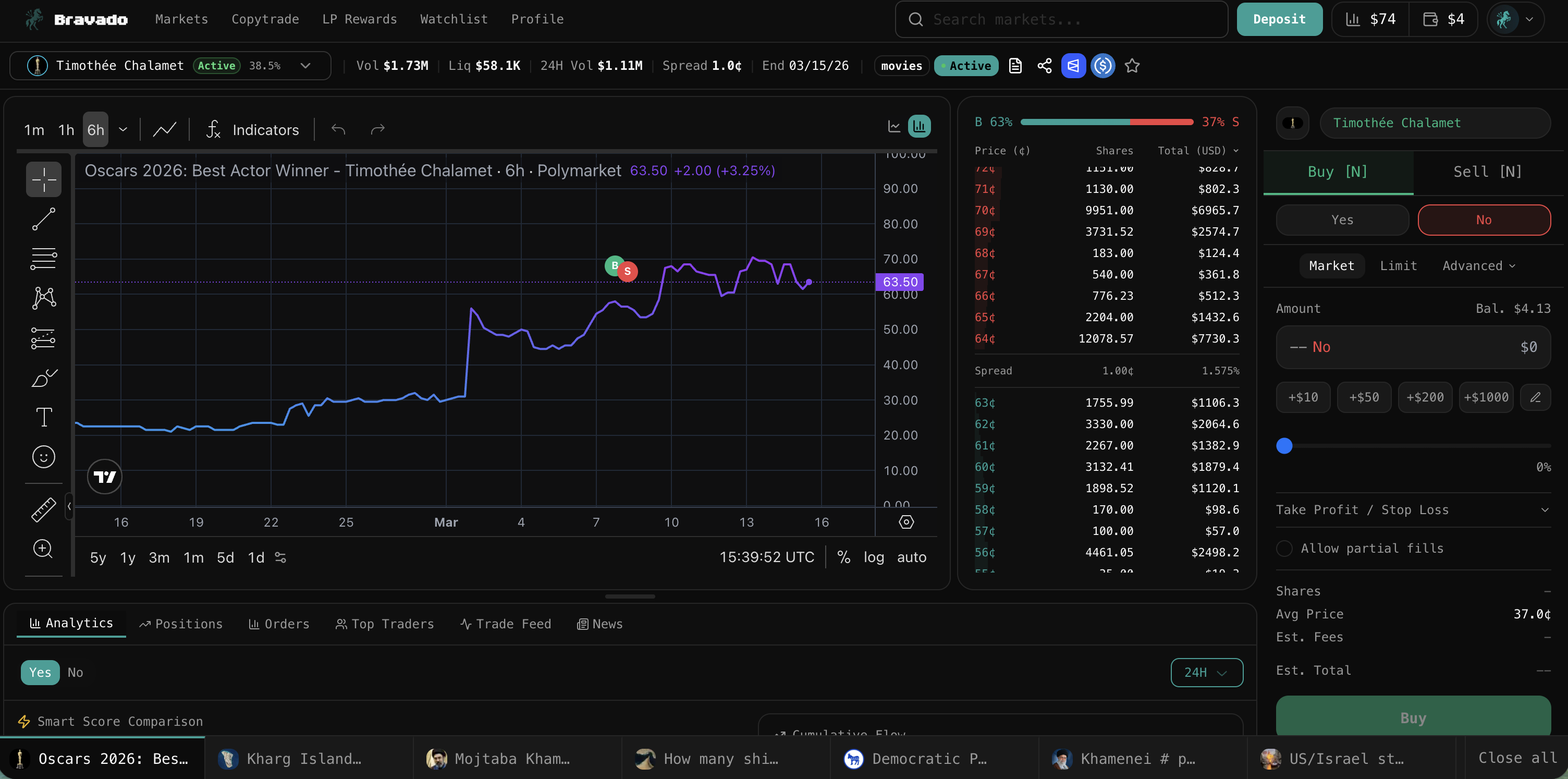Add market to watchlist with star icon

click(1132, 66)
